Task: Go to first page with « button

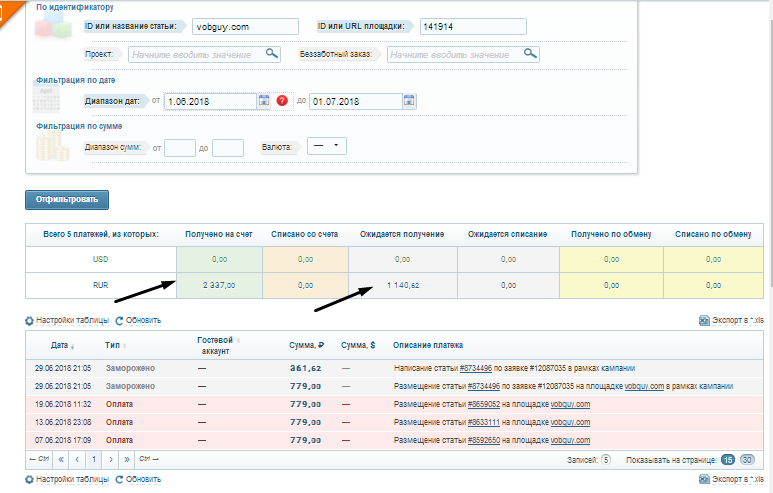Action: 61,459
